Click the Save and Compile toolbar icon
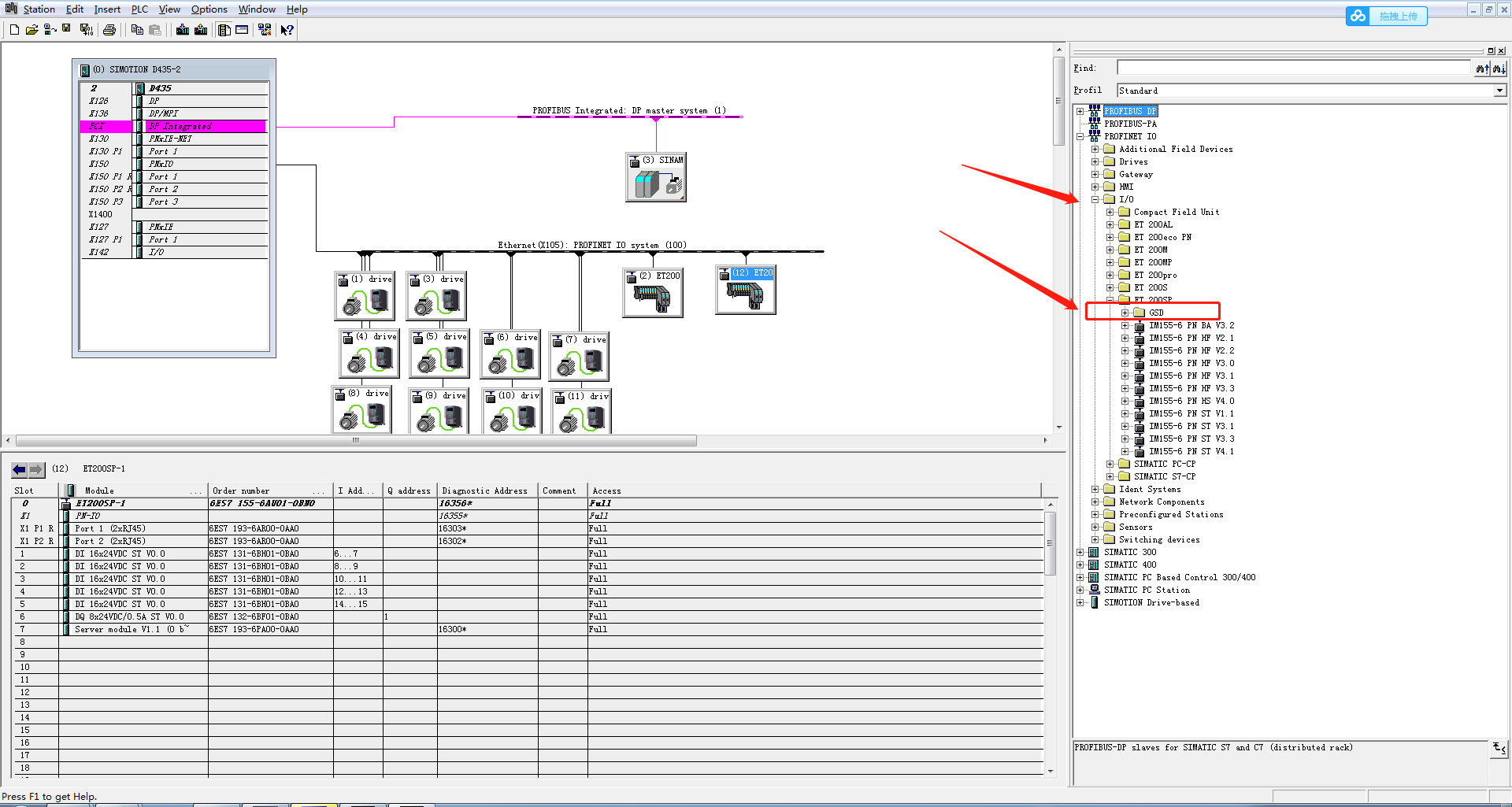The width and height of the screenshot is (1512, 807). [x=87, y=30]
